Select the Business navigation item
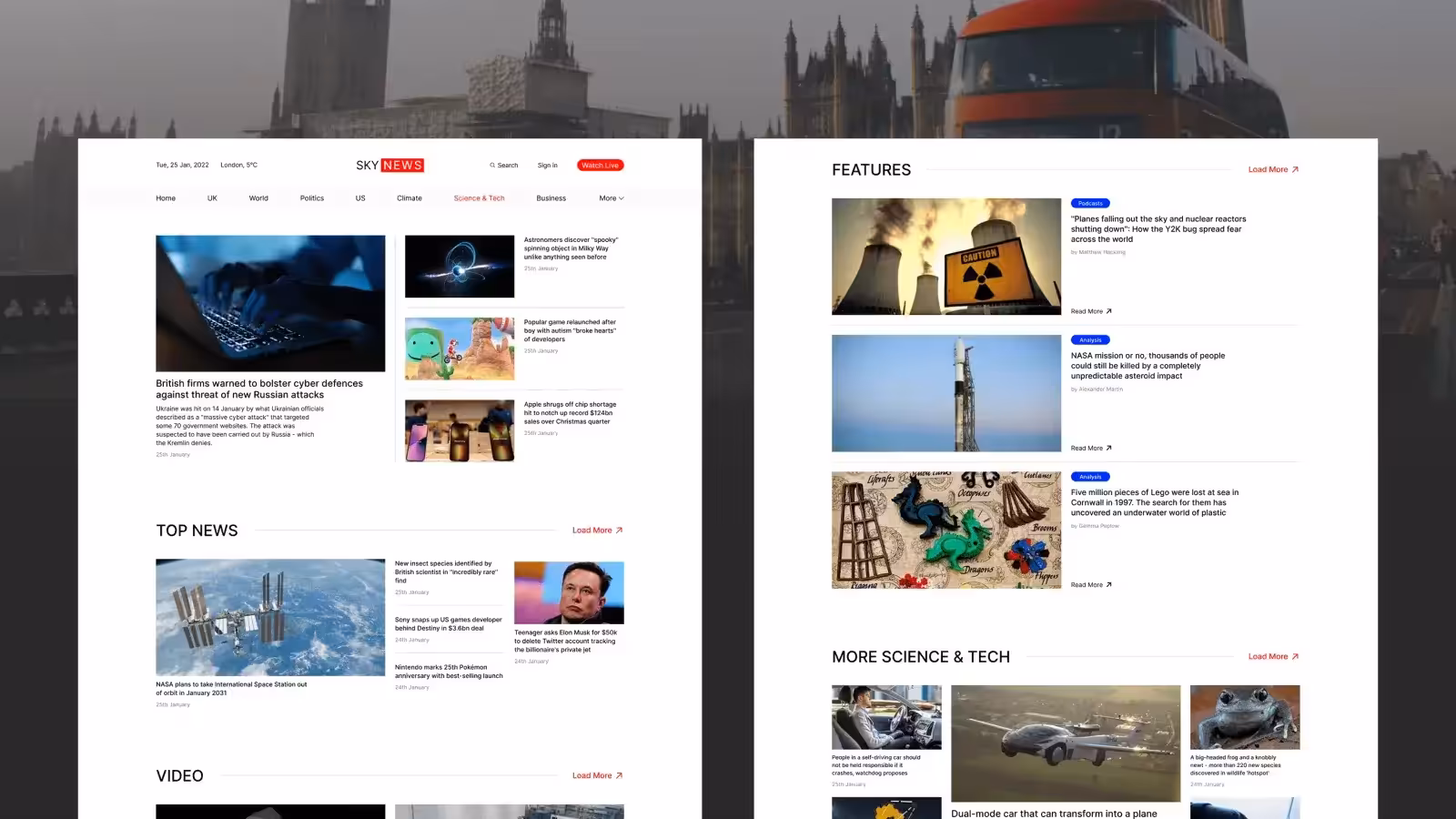 pyautogui.click(x=551, y=198)
